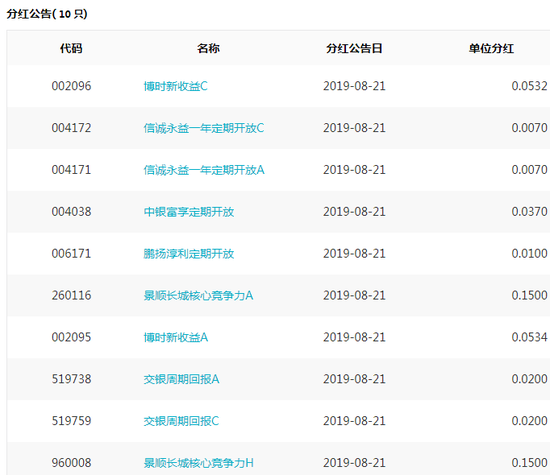The width and height of the screenshot is (550, 475).
Task: Open fund link 交银周期回报C
Action: 181,421
